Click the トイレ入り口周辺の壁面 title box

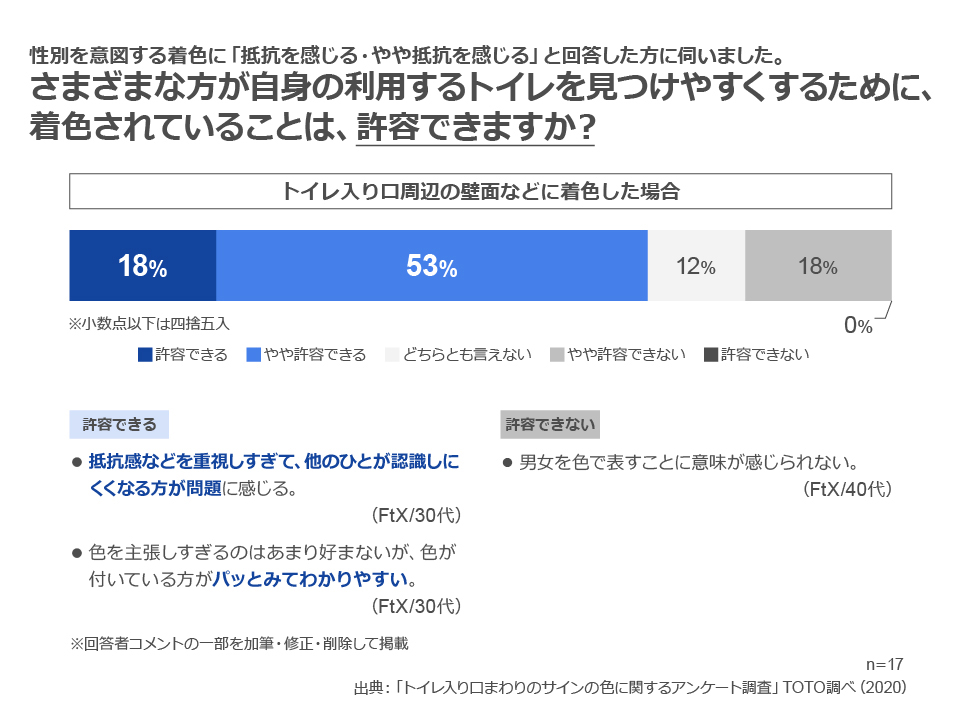tap(480, 191)
